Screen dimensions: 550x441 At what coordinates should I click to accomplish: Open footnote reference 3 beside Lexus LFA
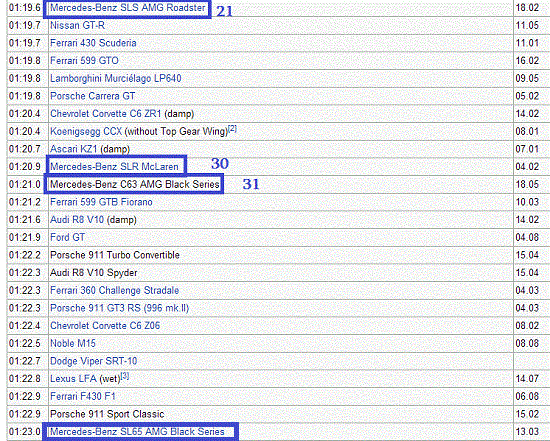tap(125, 376)
